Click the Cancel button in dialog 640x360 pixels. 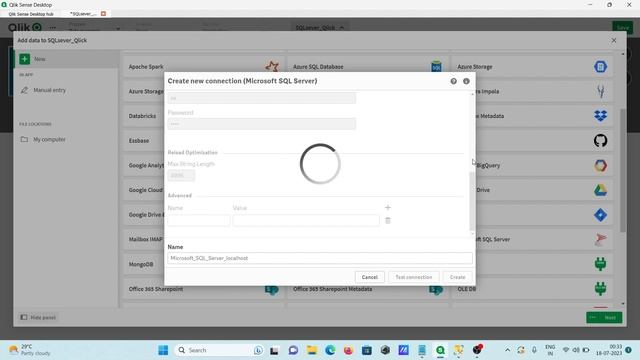(x=369, y=277)
